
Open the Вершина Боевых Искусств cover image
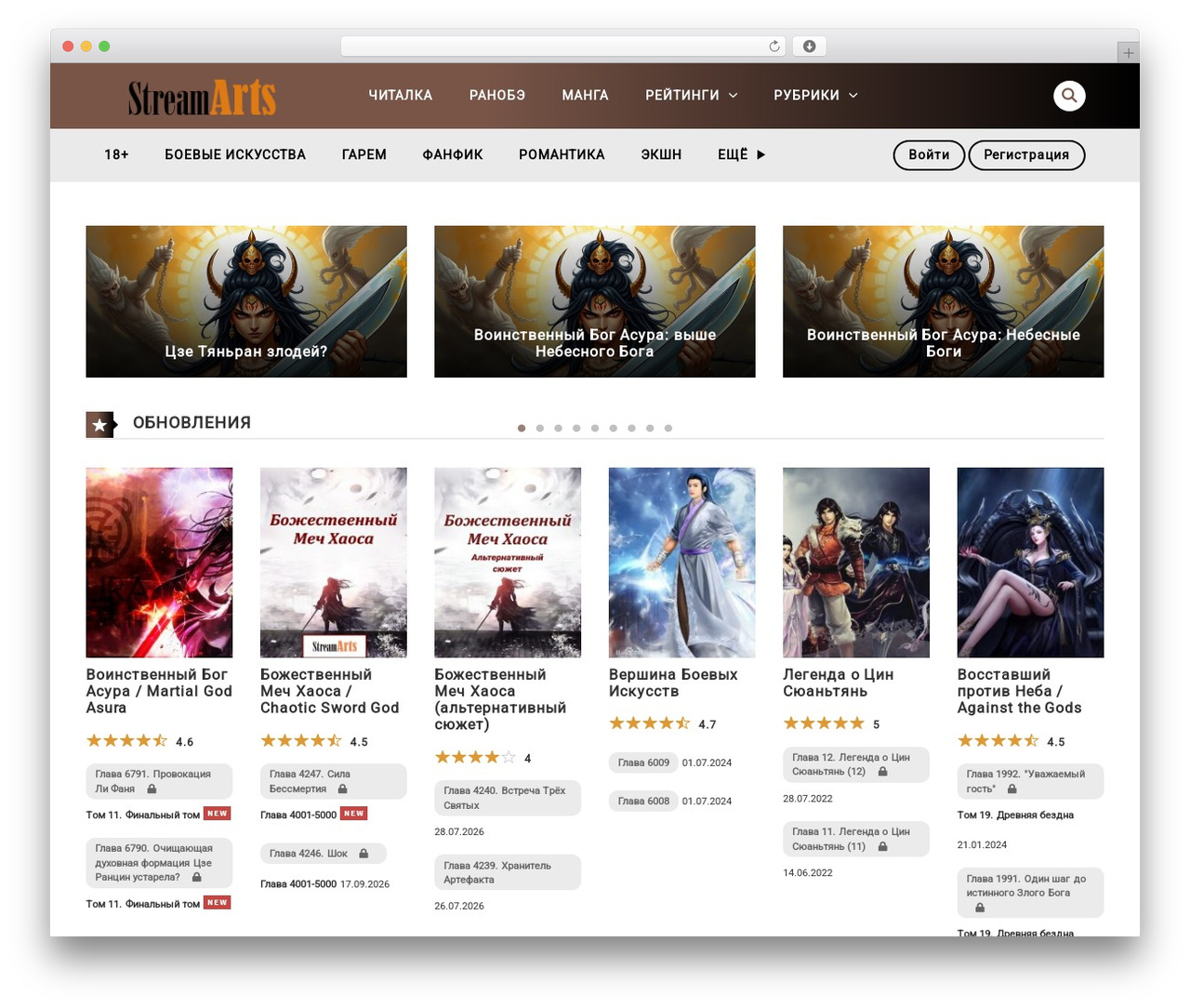pos(682,563)
